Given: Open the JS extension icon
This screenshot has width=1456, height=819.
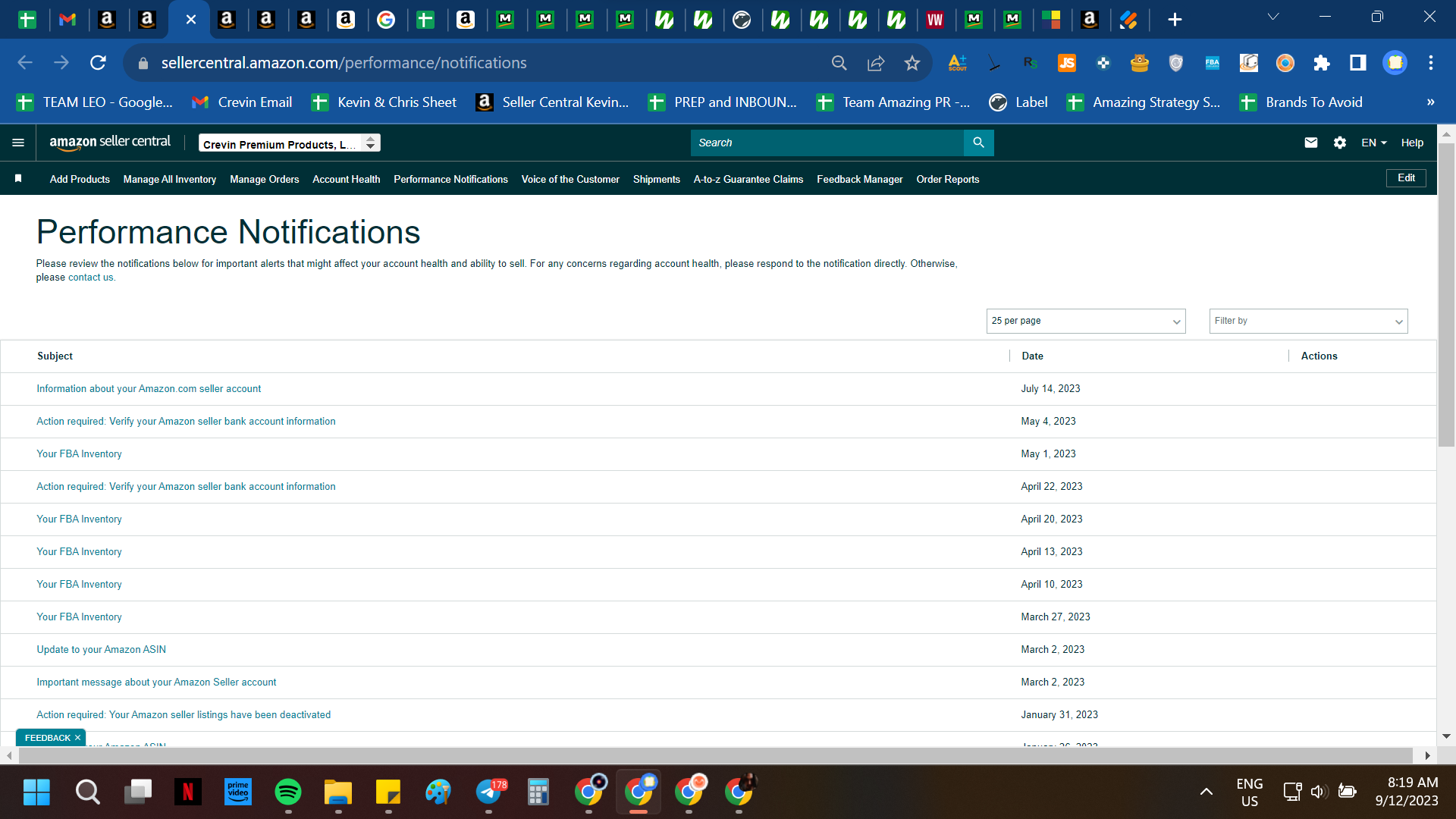Looking at the screenshot, I should (x=1067, y=63).
